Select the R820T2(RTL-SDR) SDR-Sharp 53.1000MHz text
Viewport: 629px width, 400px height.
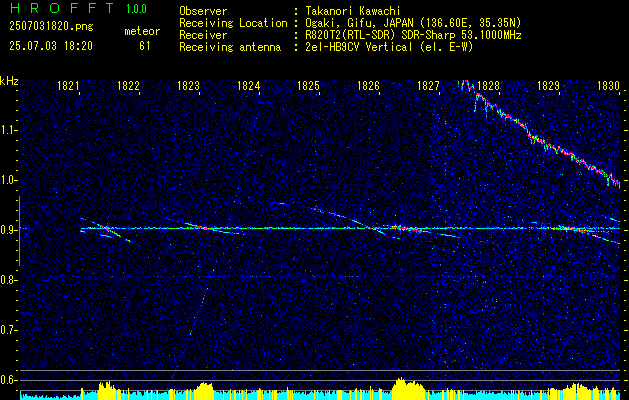click(x=413, y=35)
